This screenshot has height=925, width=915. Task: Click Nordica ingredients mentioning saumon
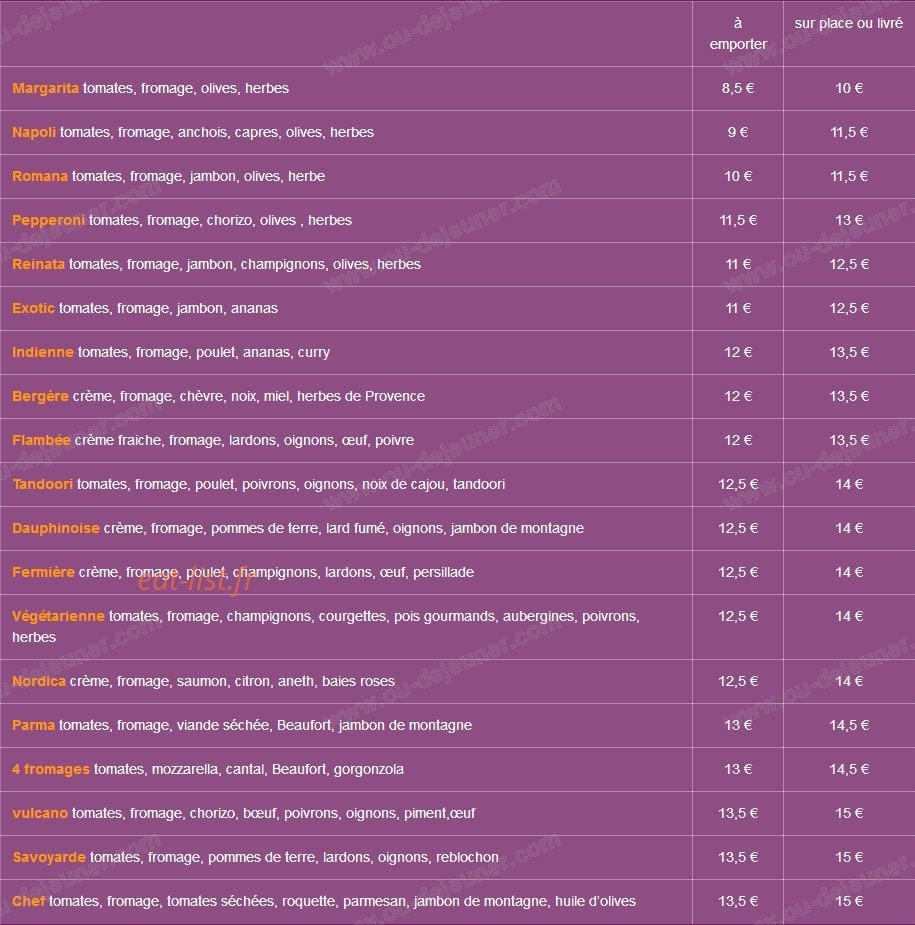(x=232, y=681)
